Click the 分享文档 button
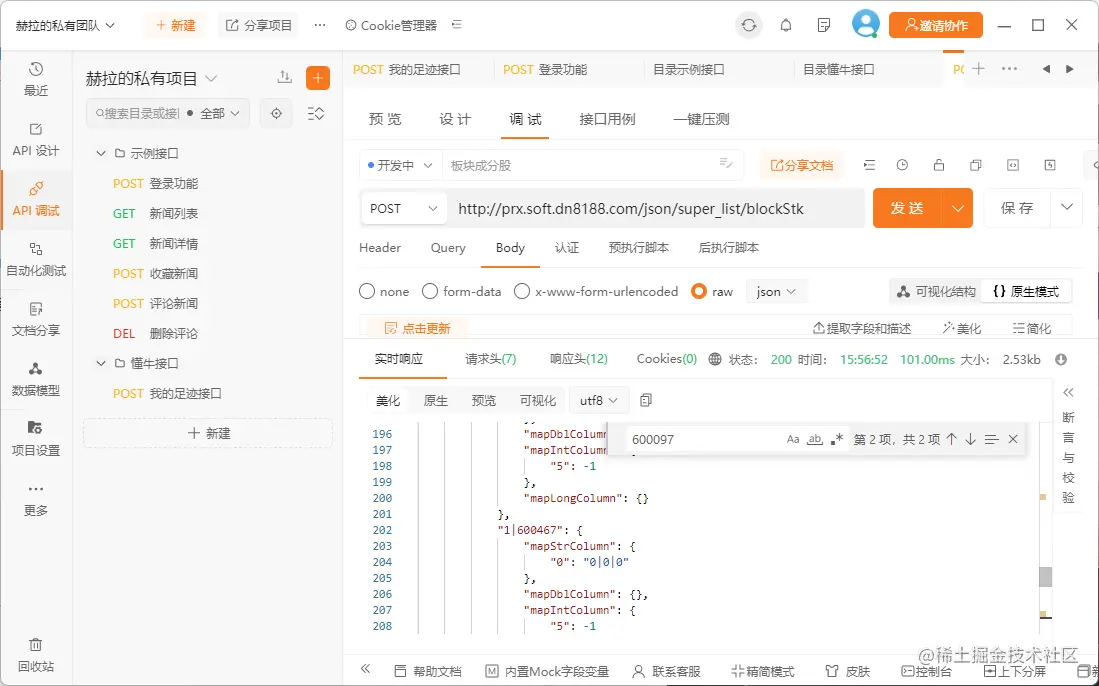Screen dimensions: 1099x686 pyautogui.click(x=802, y=165)
